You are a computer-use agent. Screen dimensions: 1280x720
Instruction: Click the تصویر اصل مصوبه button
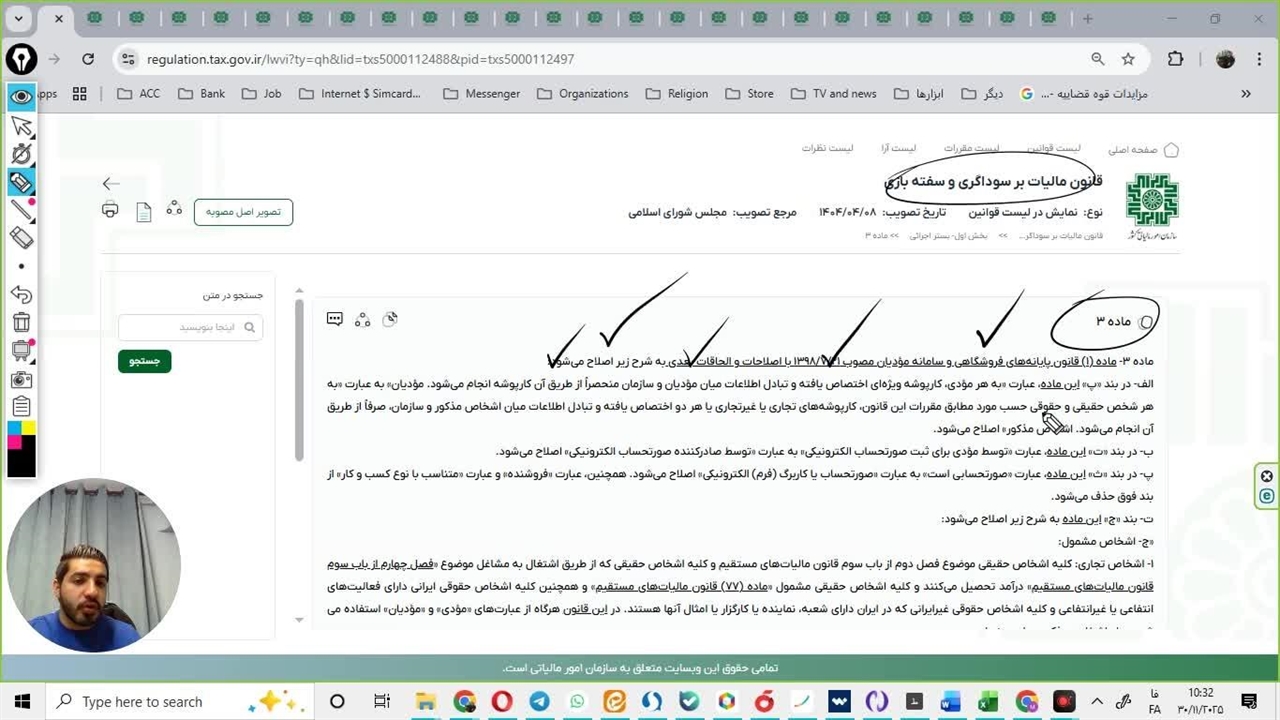coord(243,212)
